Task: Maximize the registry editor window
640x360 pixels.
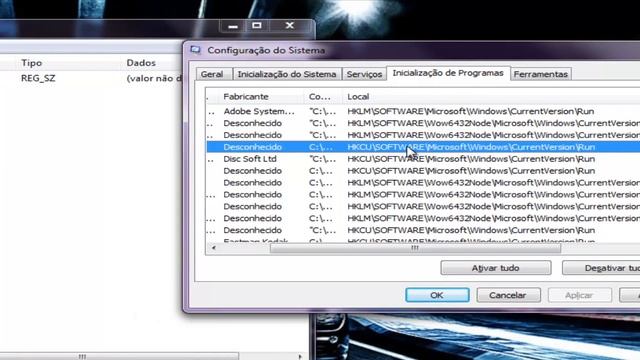Action: (x=257, y=26)
